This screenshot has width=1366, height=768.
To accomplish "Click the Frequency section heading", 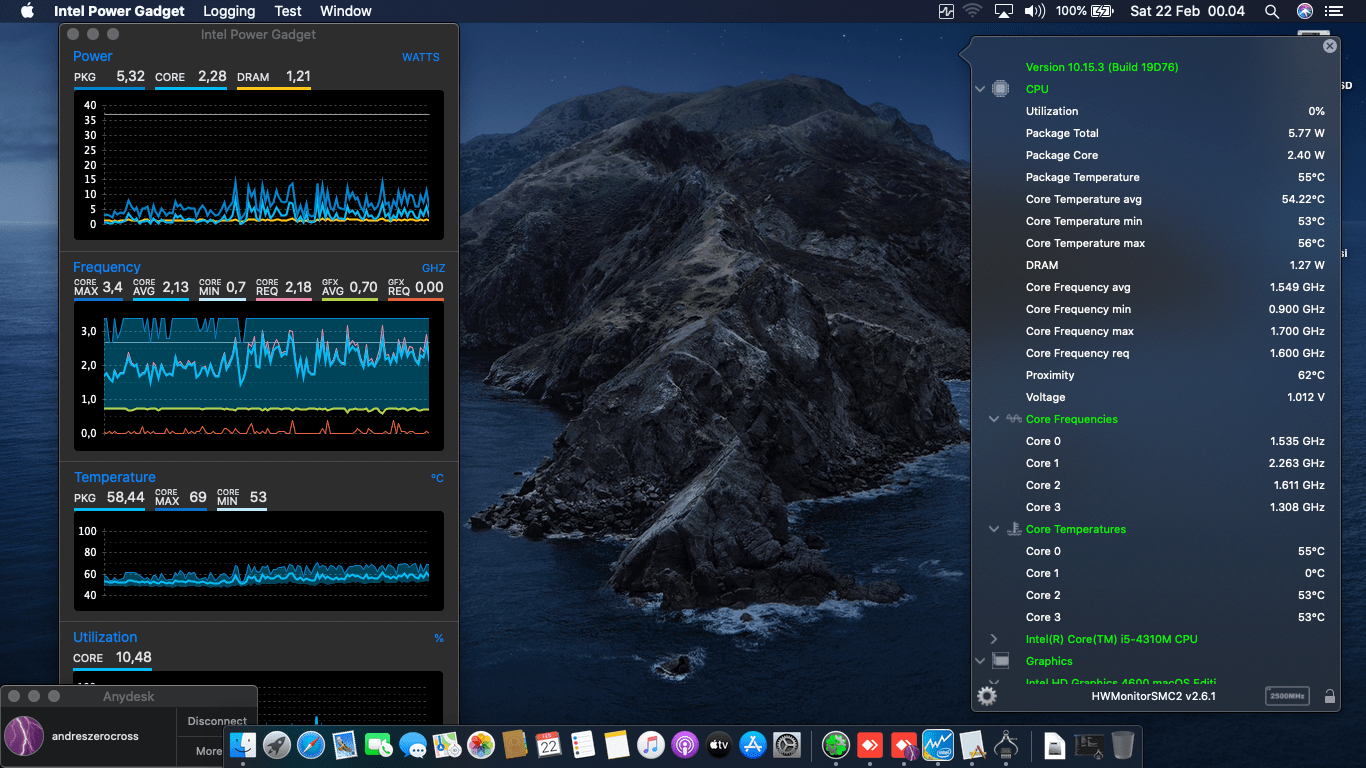I will (x=107, y=267).
